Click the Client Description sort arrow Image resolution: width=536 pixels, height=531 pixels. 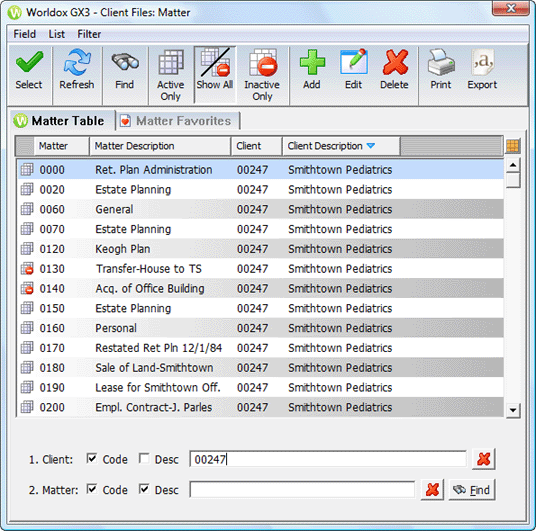[x=371, y=146]
